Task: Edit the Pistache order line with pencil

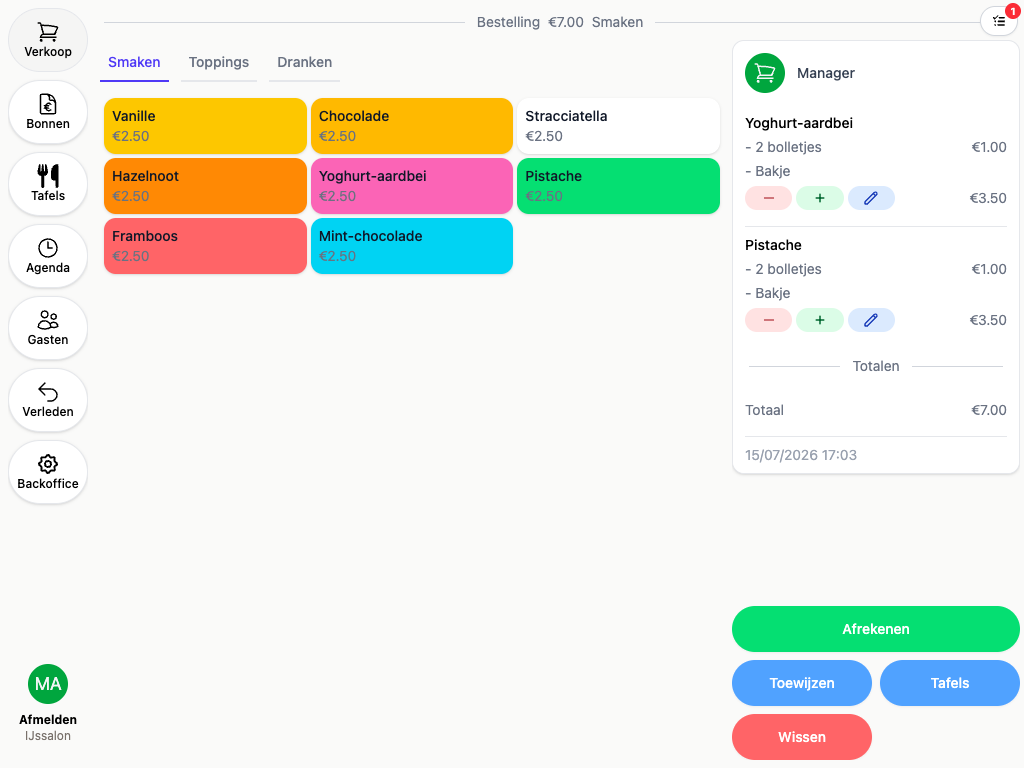Action: [871, 320]
